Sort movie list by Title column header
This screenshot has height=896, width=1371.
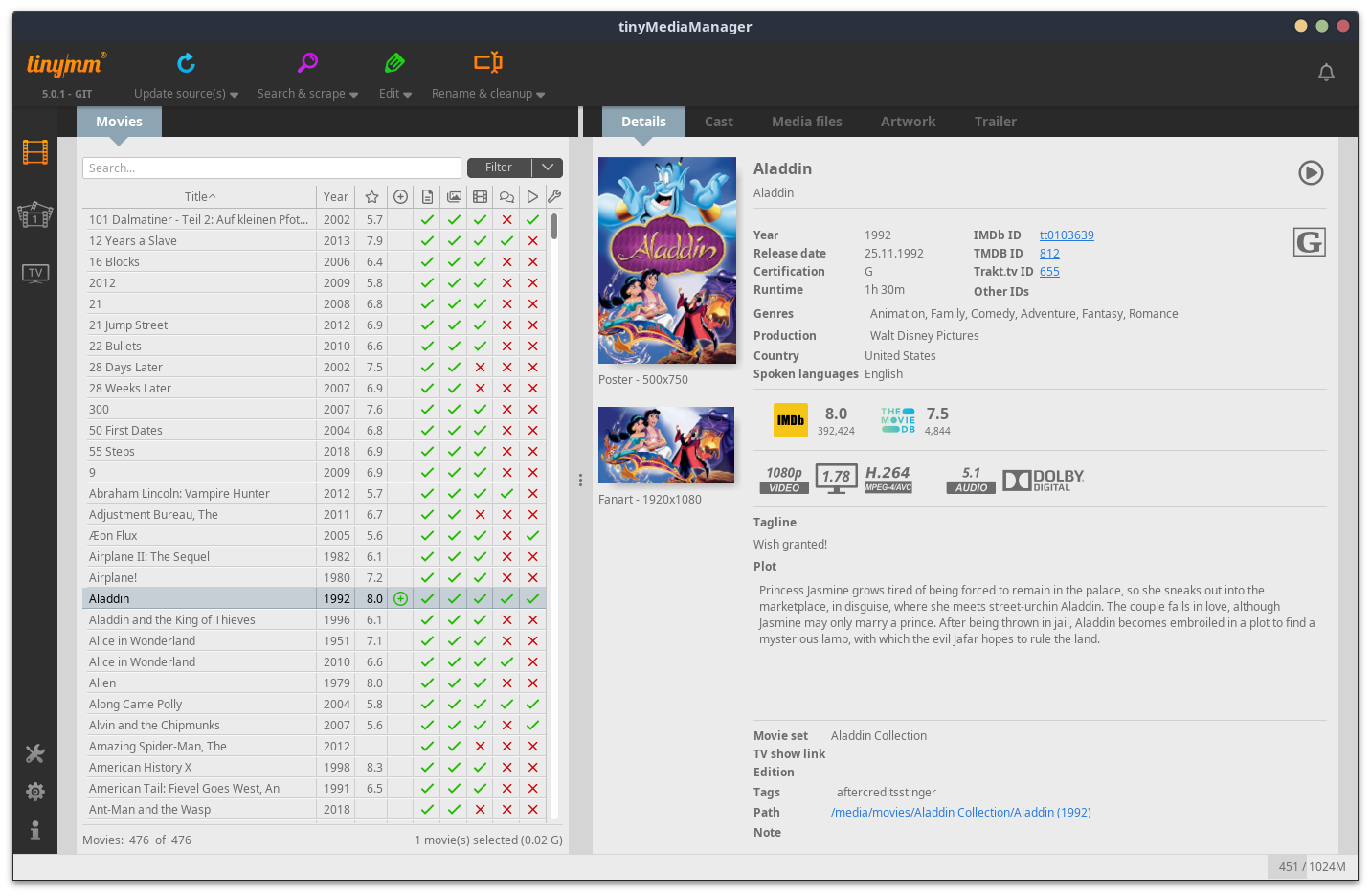(199, 197)
